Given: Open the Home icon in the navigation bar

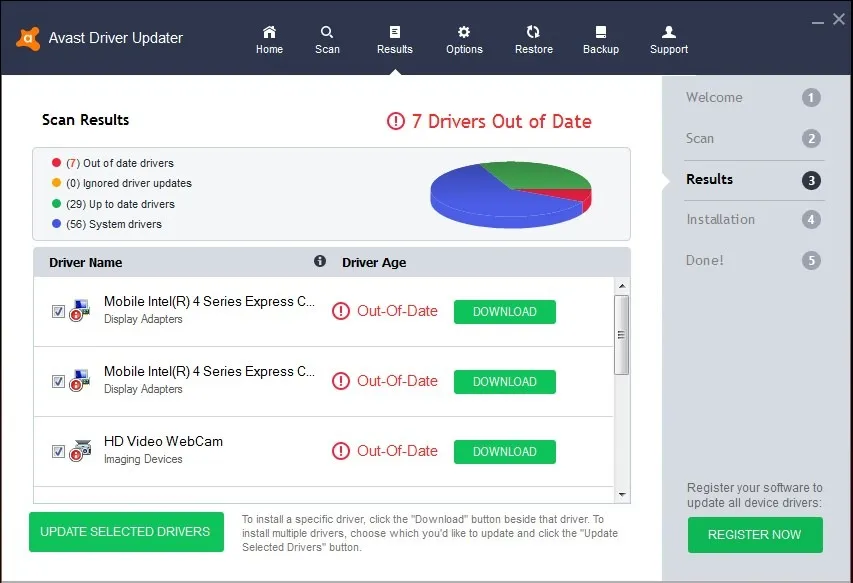Looking at the screenshot, I should [268, 32].
